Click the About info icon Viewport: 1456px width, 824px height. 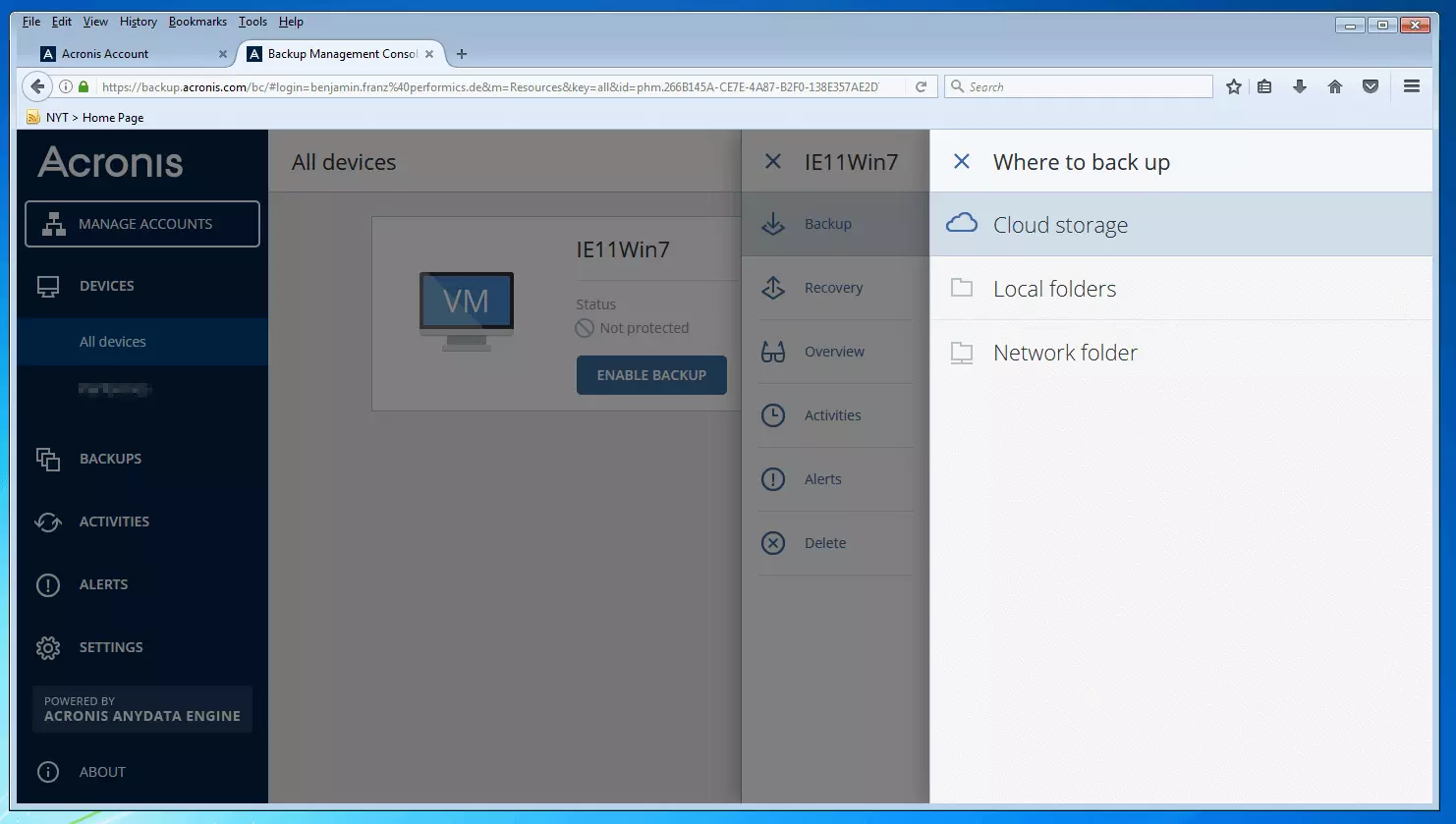click(48, 772)
